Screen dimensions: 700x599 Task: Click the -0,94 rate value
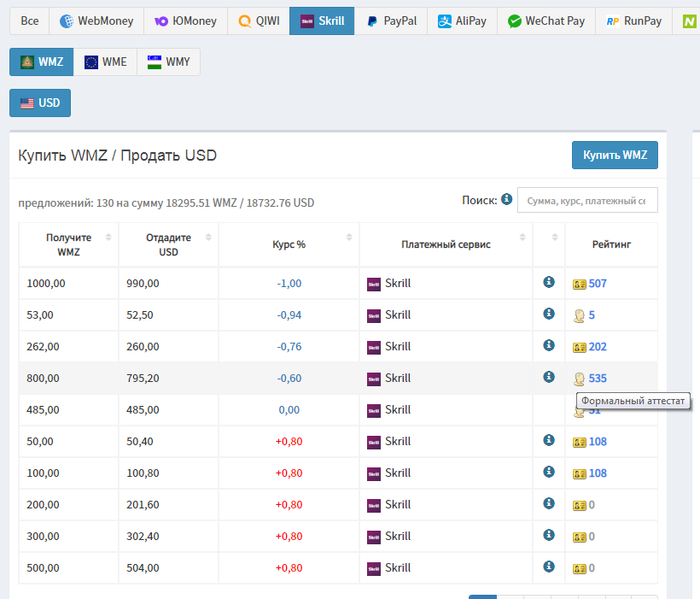tap(289, 315)
